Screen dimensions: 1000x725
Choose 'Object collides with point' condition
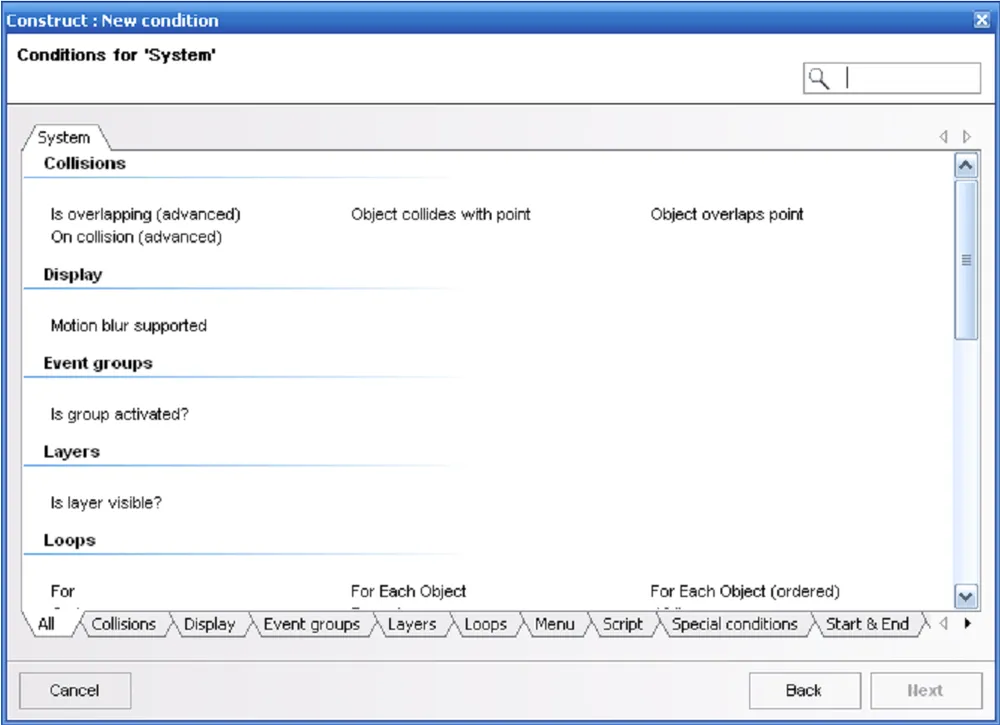(x=441, y=214)
